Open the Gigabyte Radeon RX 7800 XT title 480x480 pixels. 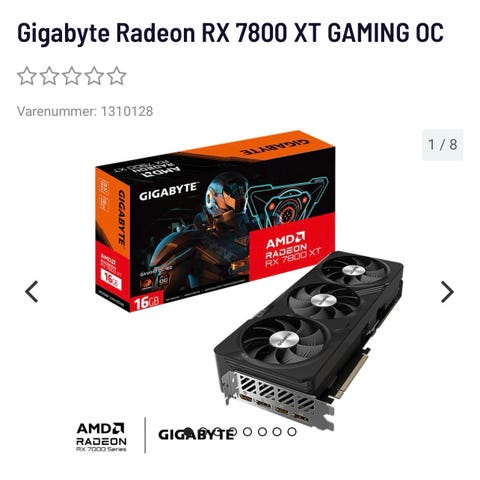230,33
